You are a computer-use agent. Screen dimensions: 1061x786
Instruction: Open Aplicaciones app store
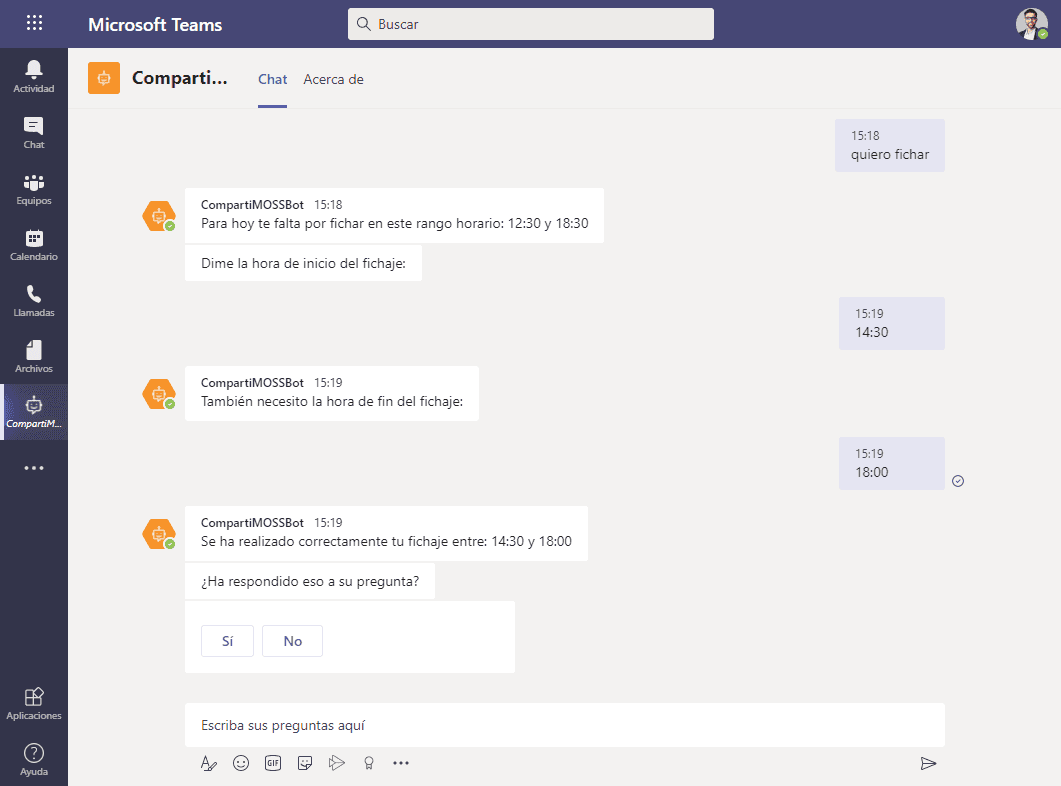[34, 703]
